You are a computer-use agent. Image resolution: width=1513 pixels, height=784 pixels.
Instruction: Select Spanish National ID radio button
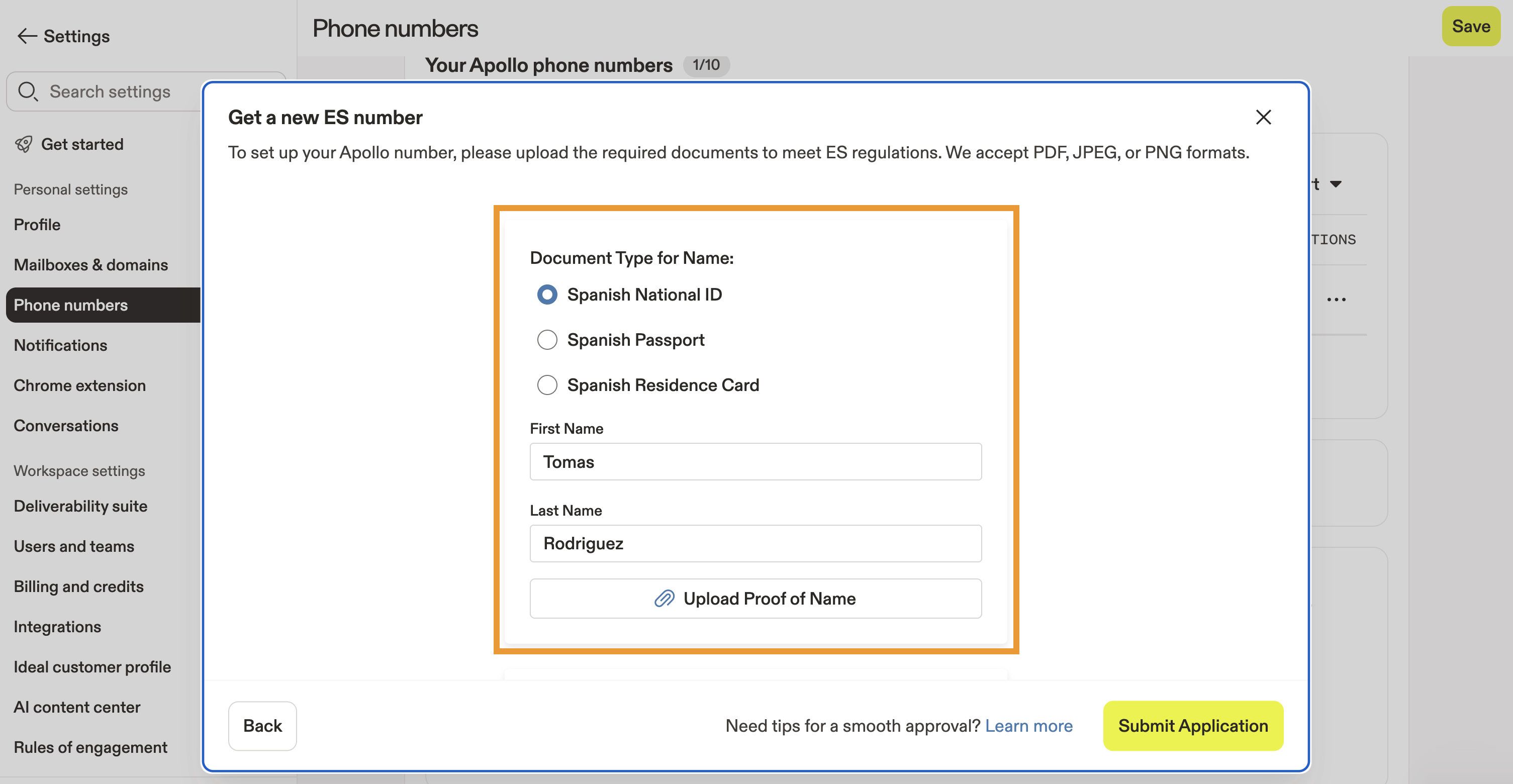[547, 294]
